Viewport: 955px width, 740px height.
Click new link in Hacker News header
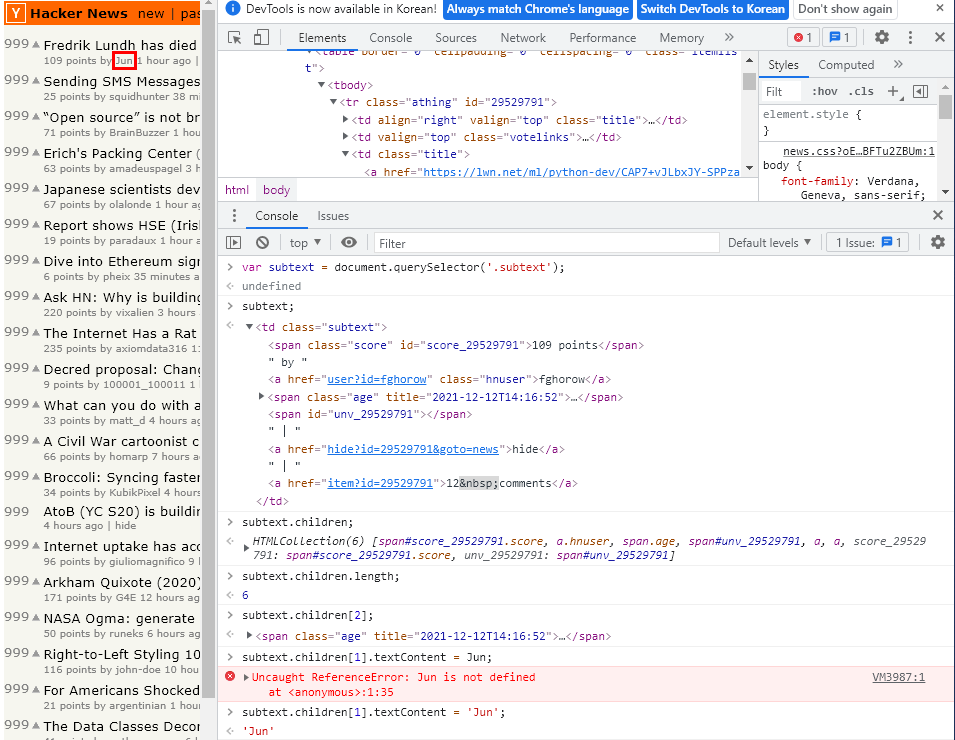click(151, 13)
